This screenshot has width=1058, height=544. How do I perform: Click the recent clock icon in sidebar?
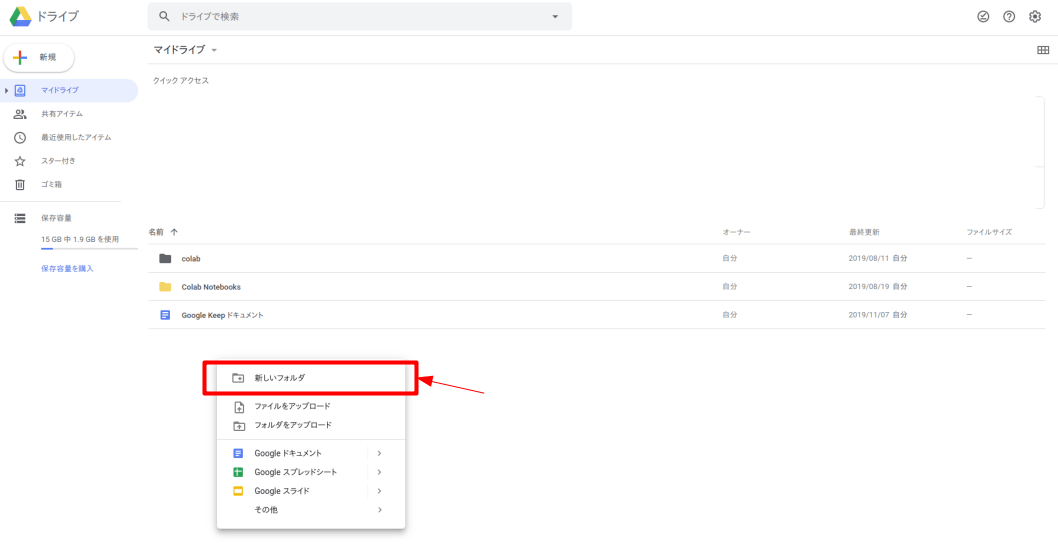[x=20, y=138]
